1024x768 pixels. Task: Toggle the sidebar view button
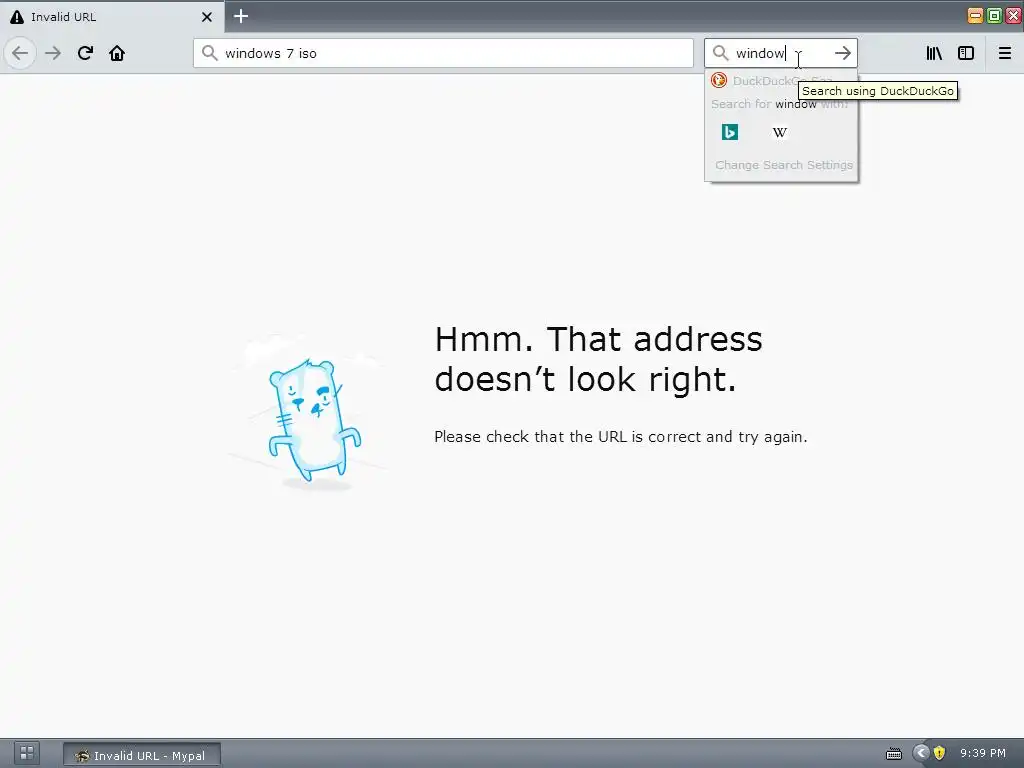pos(966,53)
